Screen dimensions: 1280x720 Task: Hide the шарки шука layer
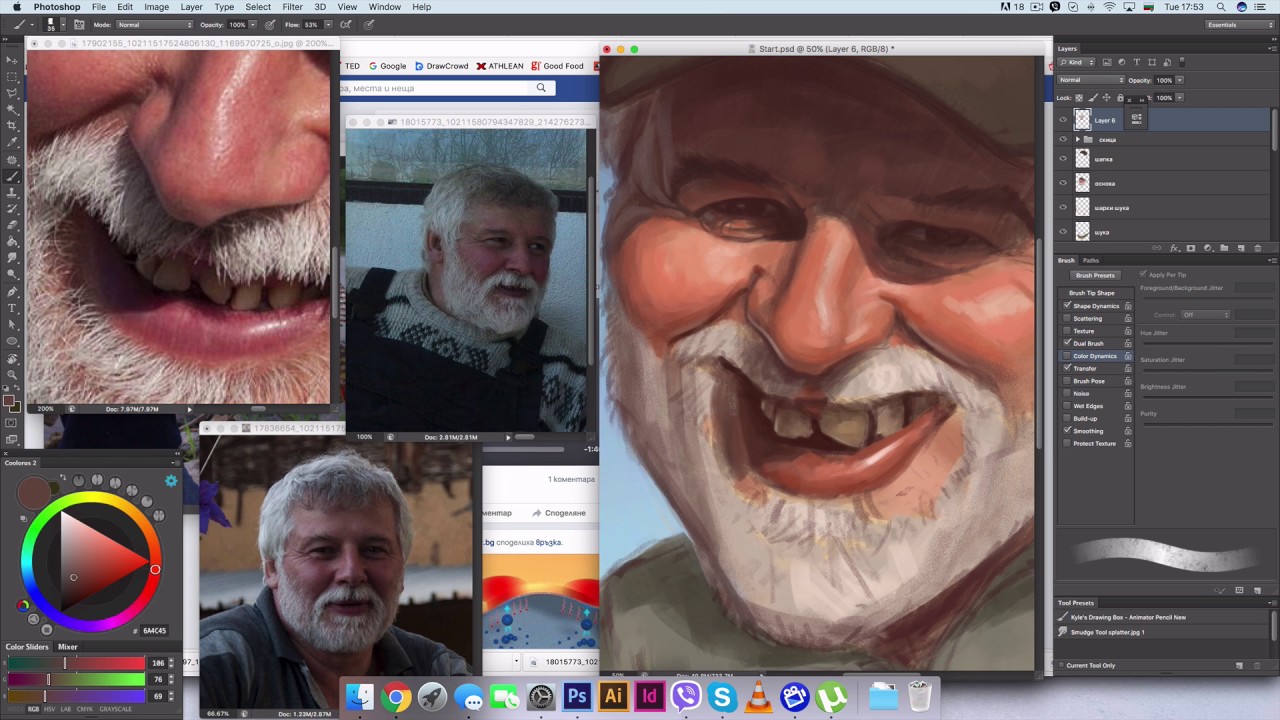(1063, 208)
